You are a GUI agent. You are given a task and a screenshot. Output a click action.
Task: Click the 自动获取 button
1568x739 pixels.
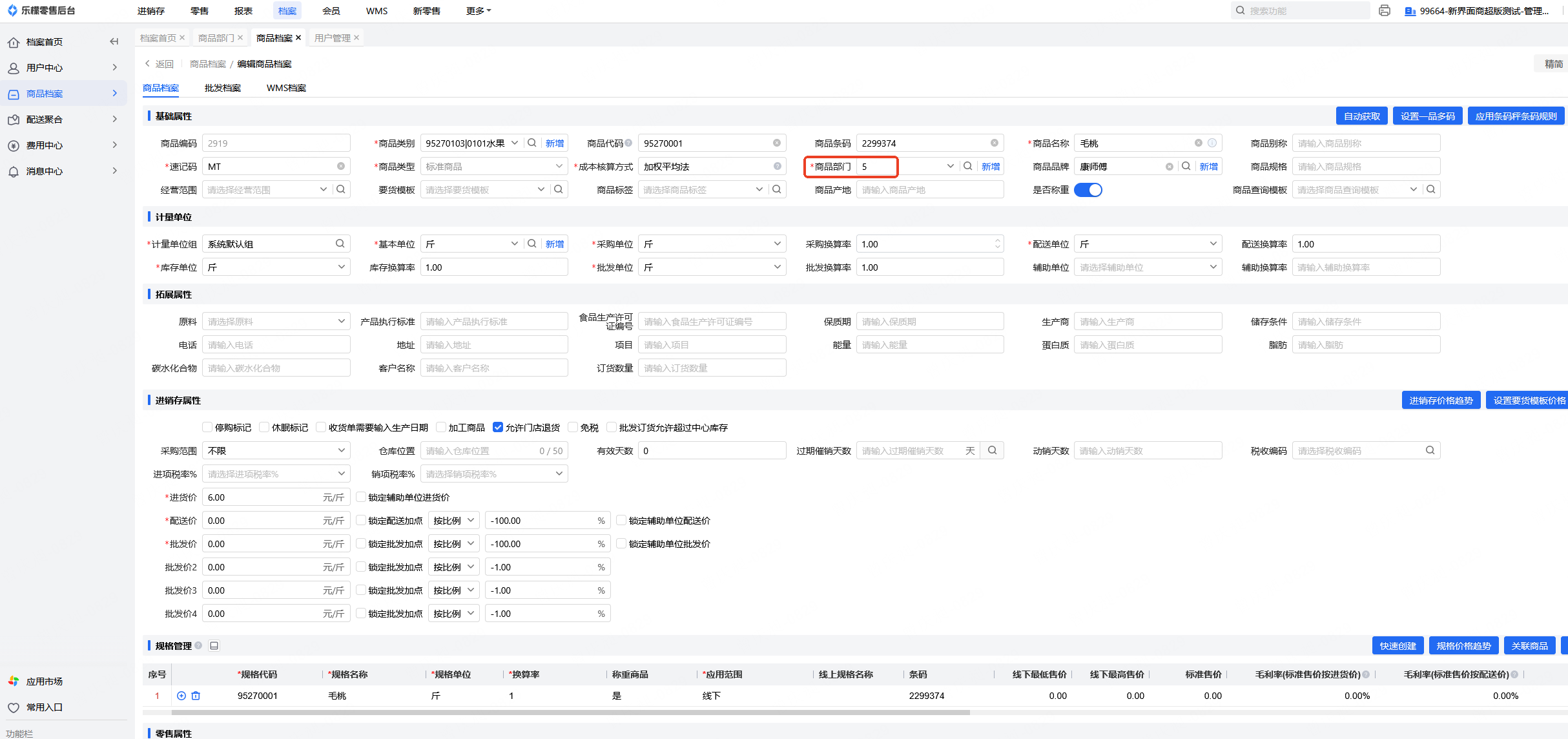click(x=1361, y=116)
